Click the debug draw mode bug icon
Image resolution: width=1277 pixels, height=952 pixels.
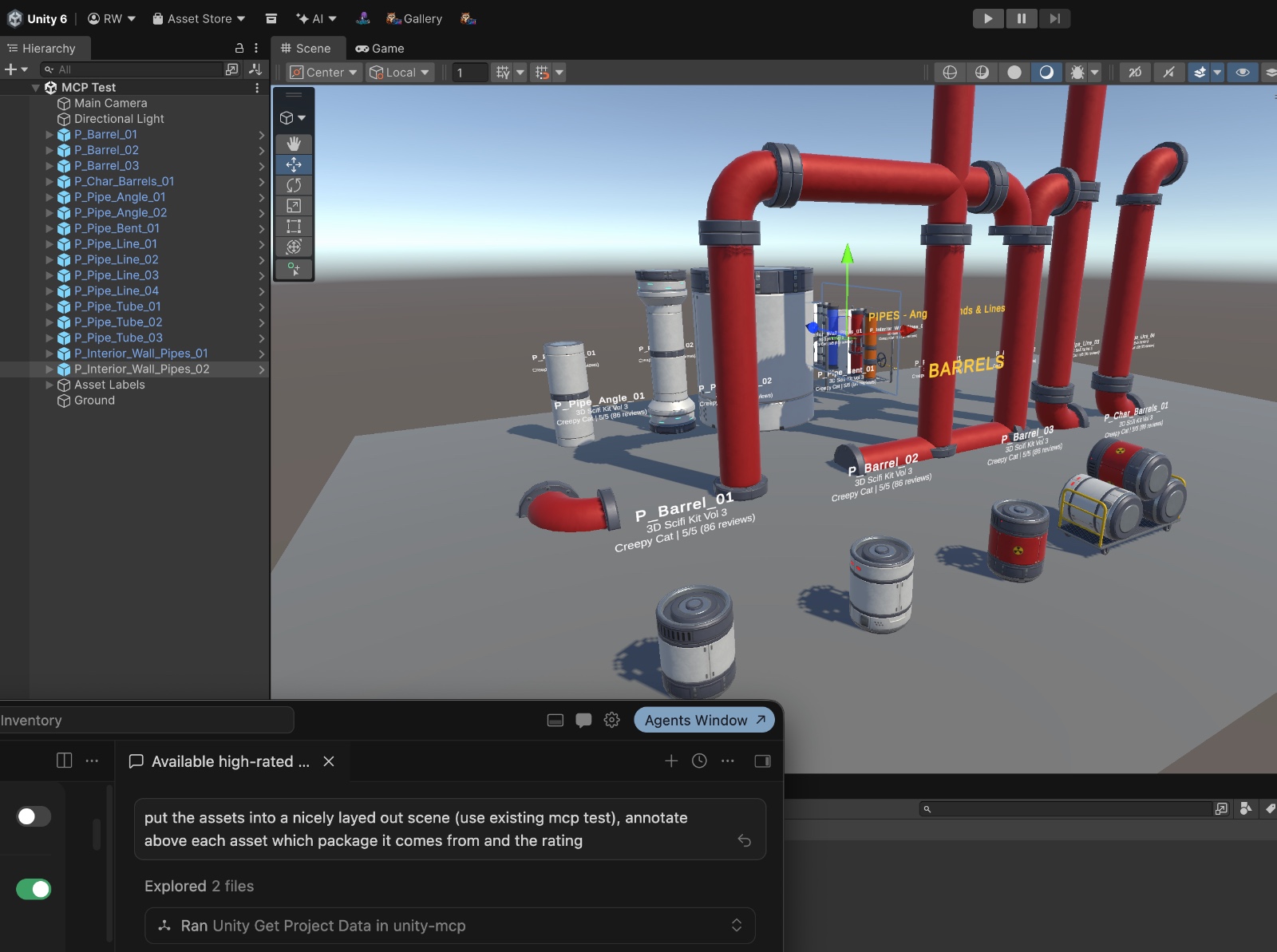coord(1077,73)
